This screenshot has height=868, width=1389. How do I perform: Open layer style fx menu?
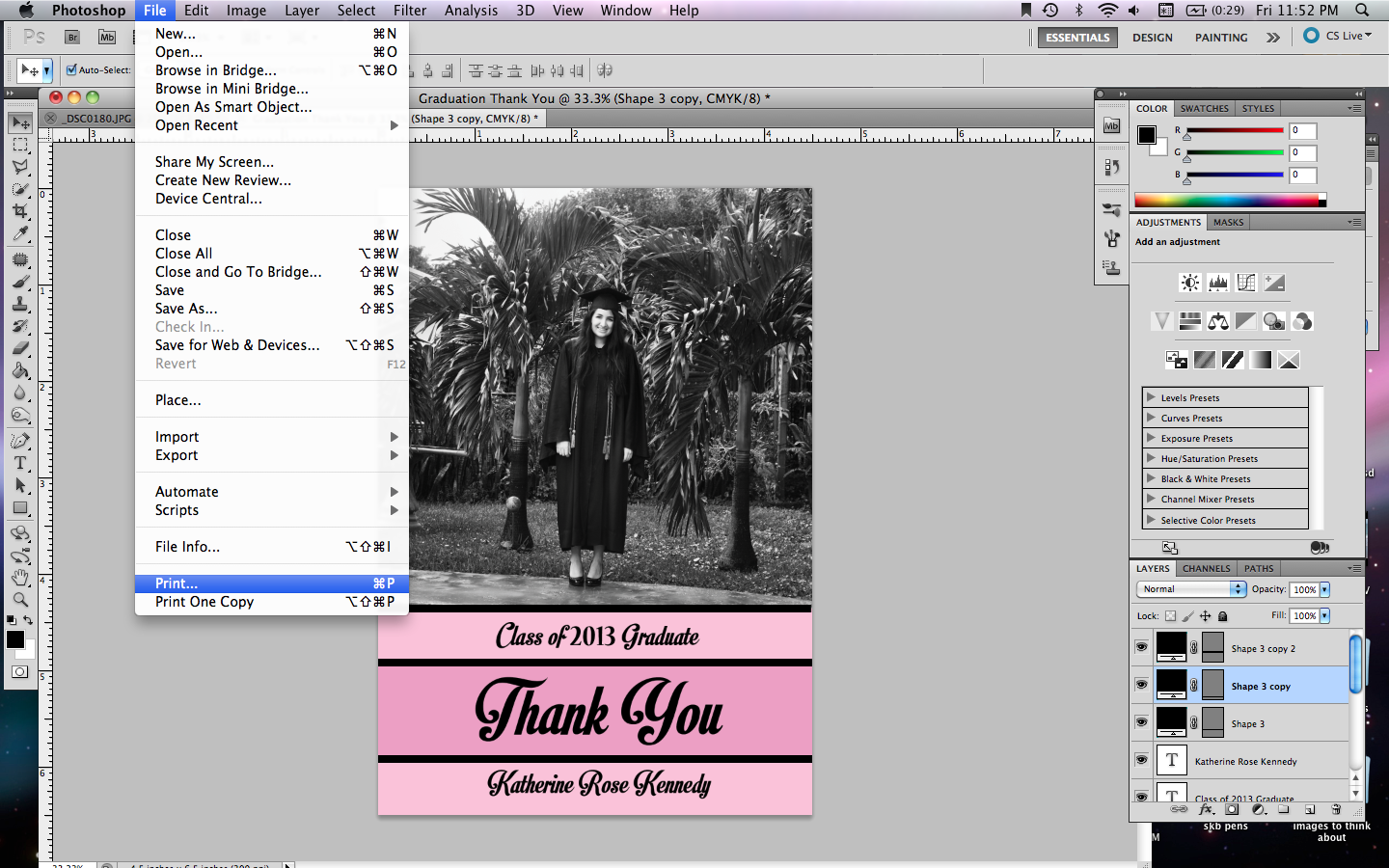[x=1207, y=809]
